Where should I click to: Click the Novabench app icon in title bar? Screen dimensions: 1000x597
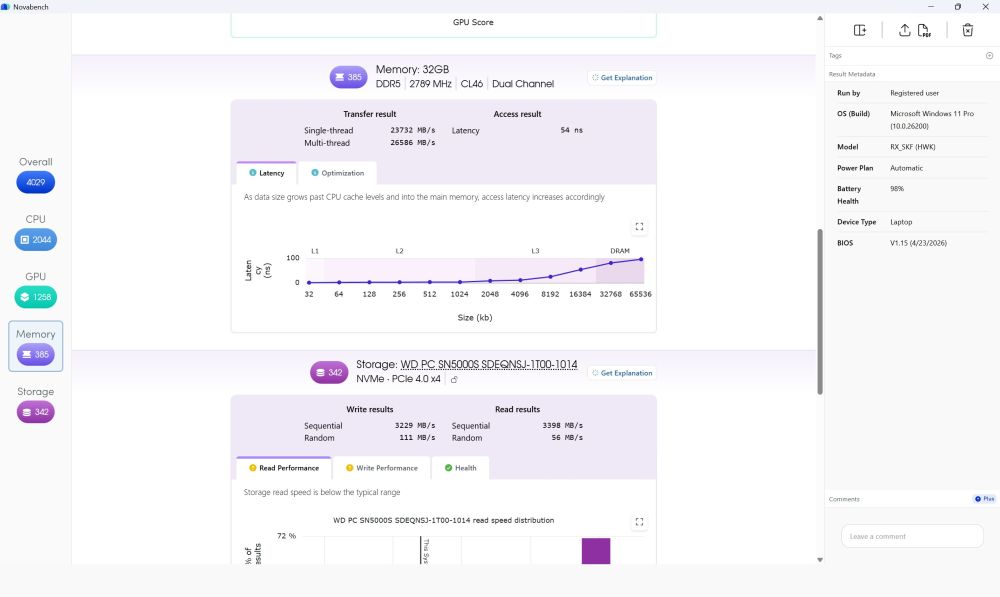coord(6,6)
